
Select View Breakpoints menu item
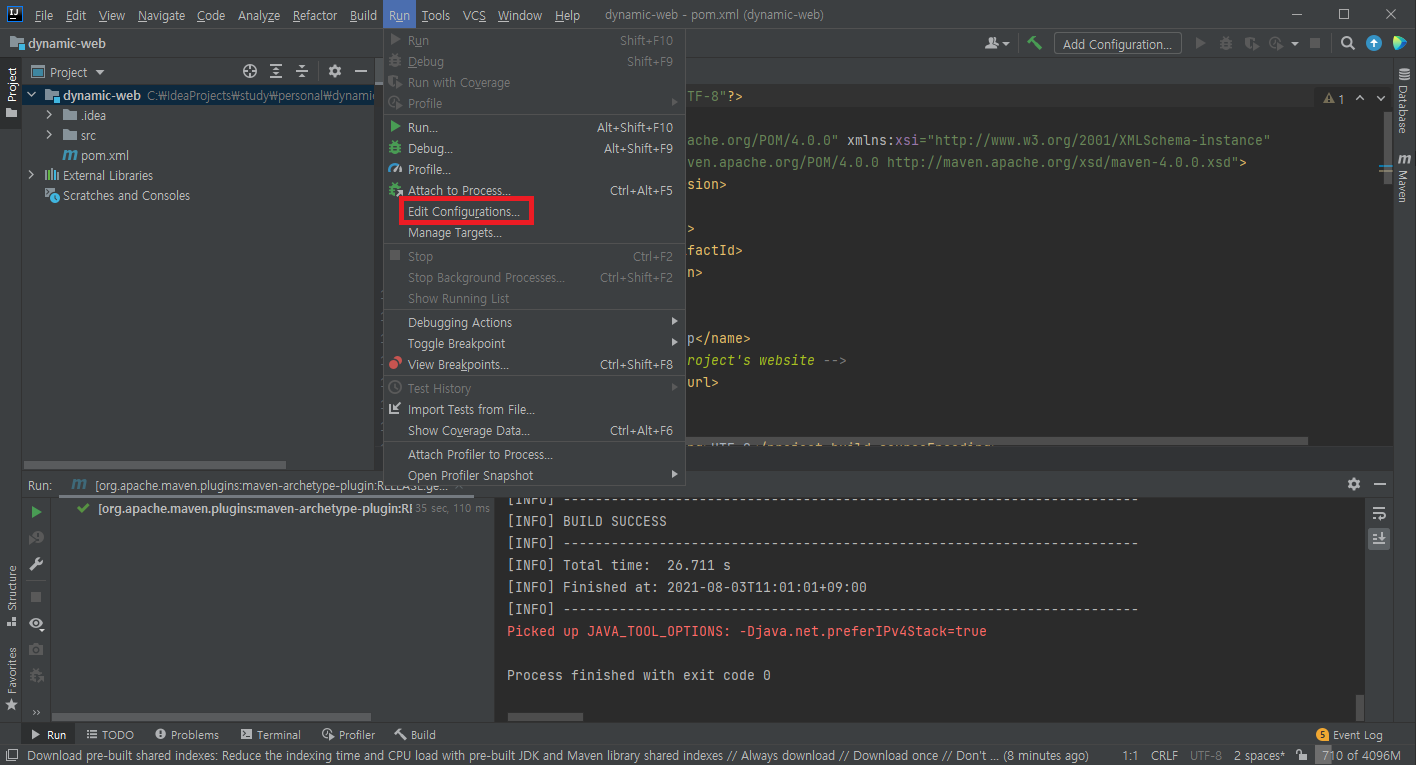[x=534, y=364]
